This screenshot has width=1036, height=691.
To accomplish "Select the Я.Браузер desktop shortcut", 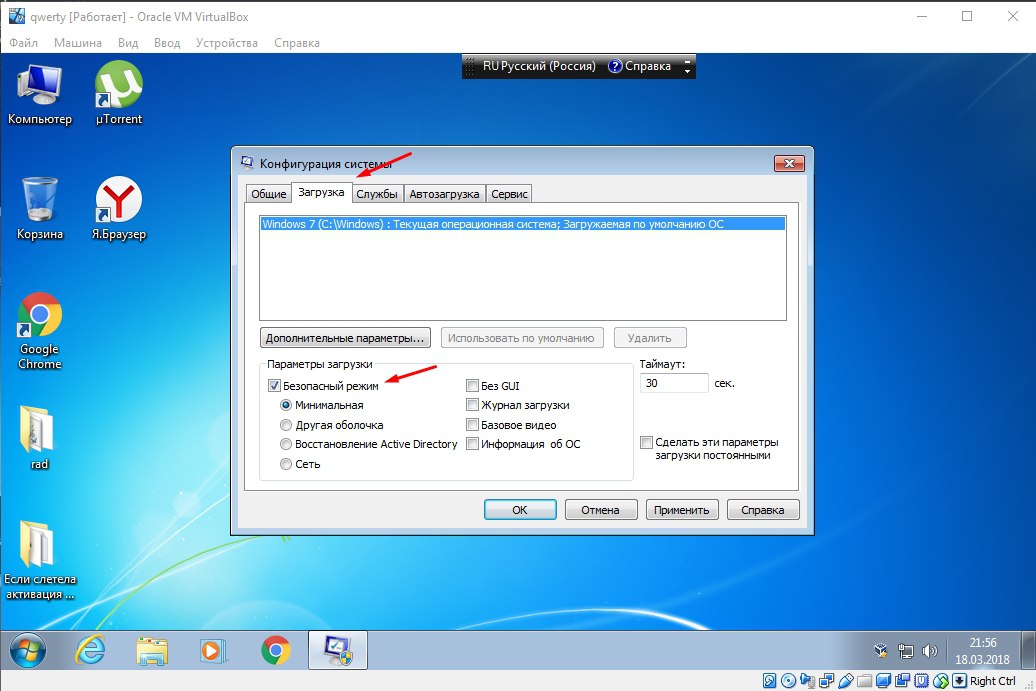I will 119,208.
